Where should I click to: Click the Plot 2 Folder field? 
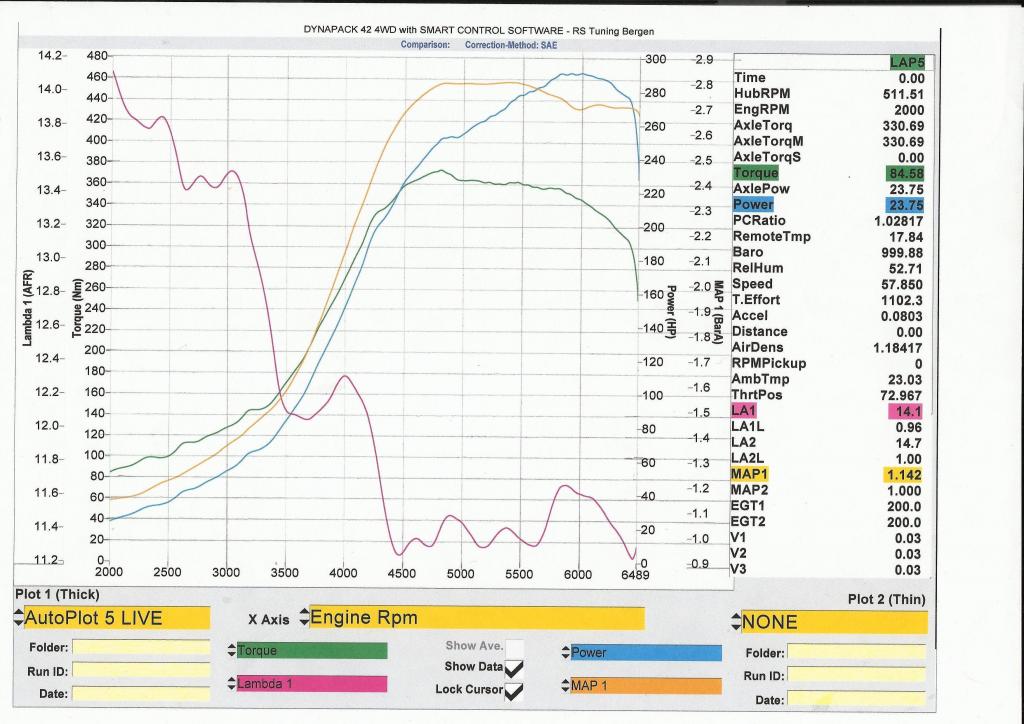(x=857, y=652)
